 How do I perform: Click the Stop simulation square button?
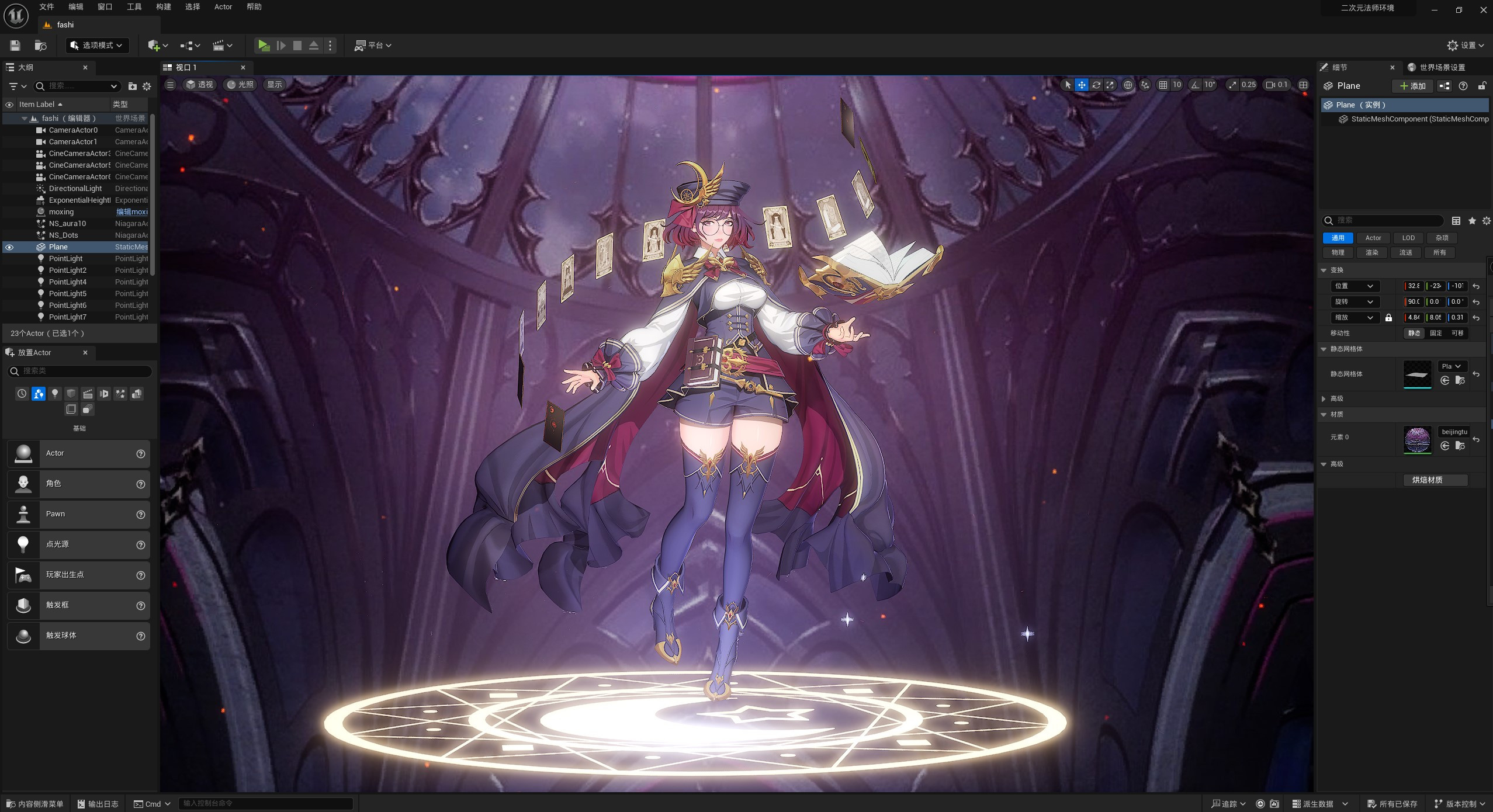pos(297,45)
